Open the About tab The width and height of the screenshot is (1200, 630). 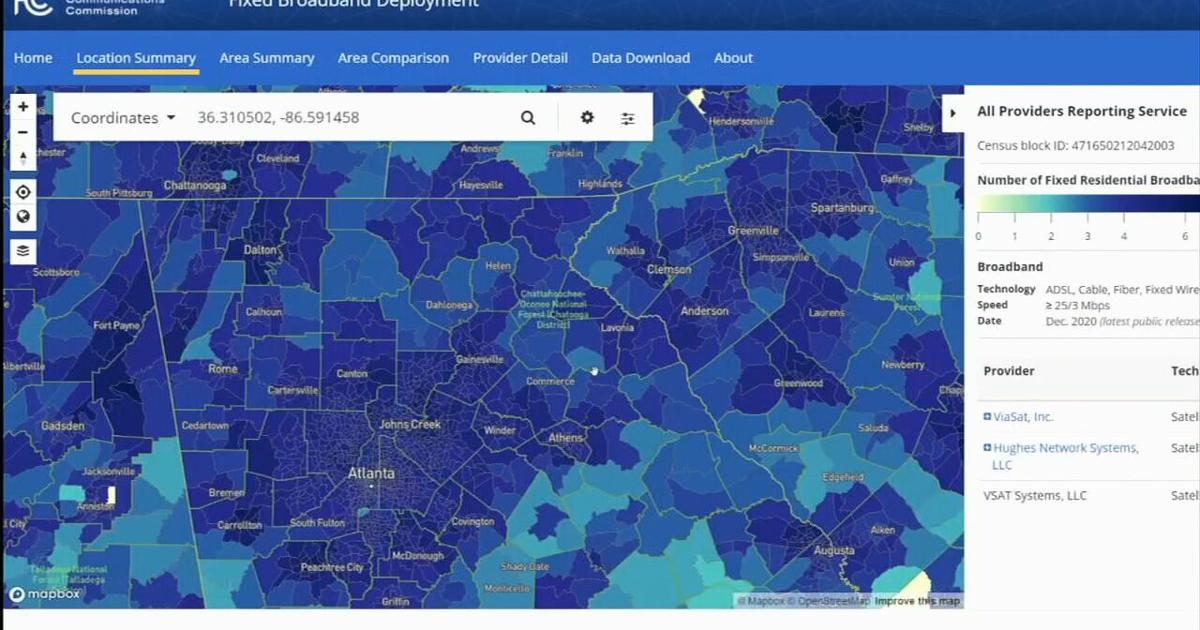pos(733,58)
